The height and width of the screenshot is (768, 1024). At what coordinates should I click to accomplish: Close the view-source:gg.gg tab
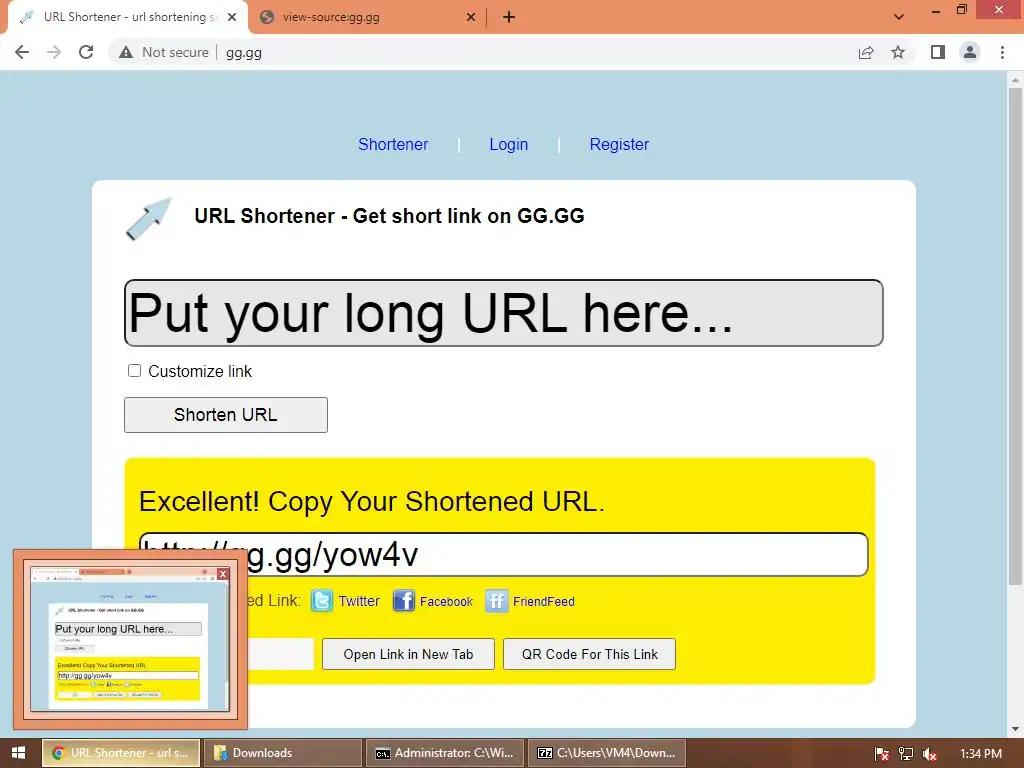pyautogui.click(x=471, y=18)
